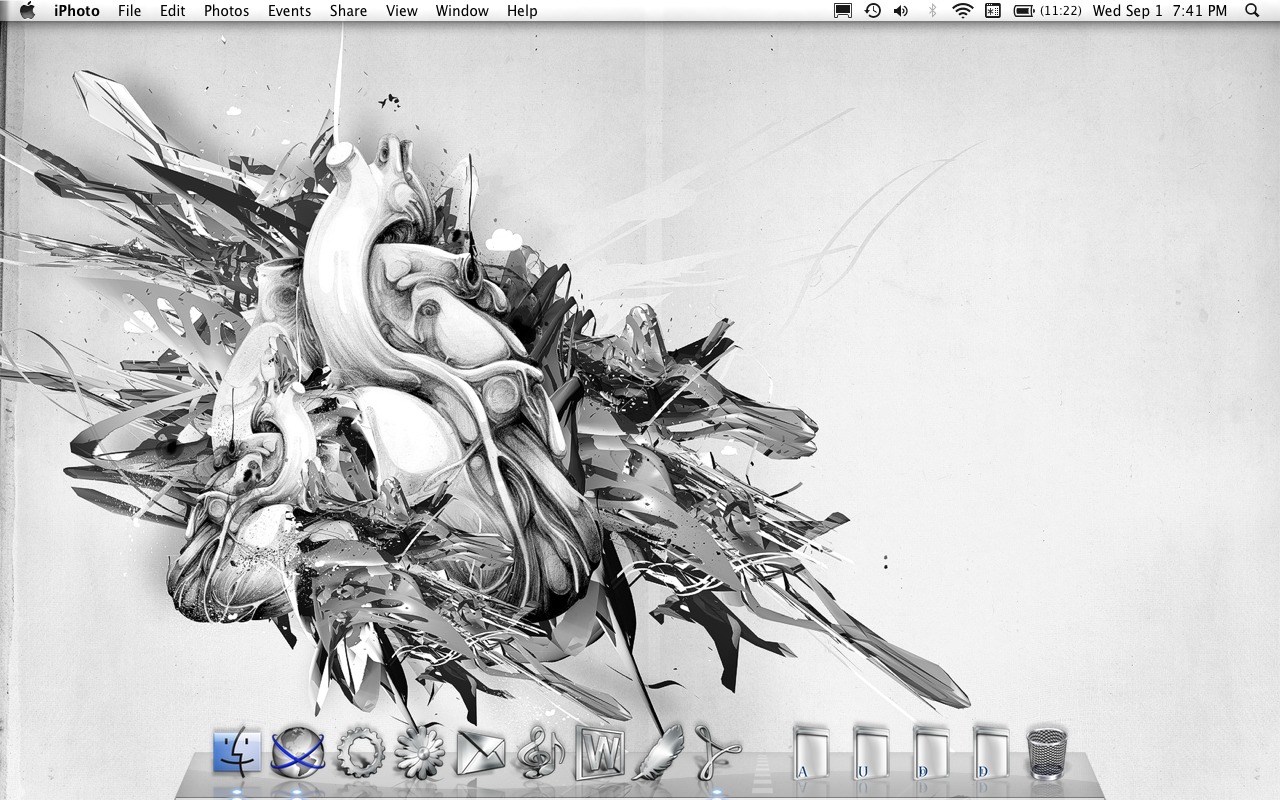The width and height of the screenshot is (1280, 800).
Task: Click the display mirroring menu bar icon
Action: click(x=843, y=11)
